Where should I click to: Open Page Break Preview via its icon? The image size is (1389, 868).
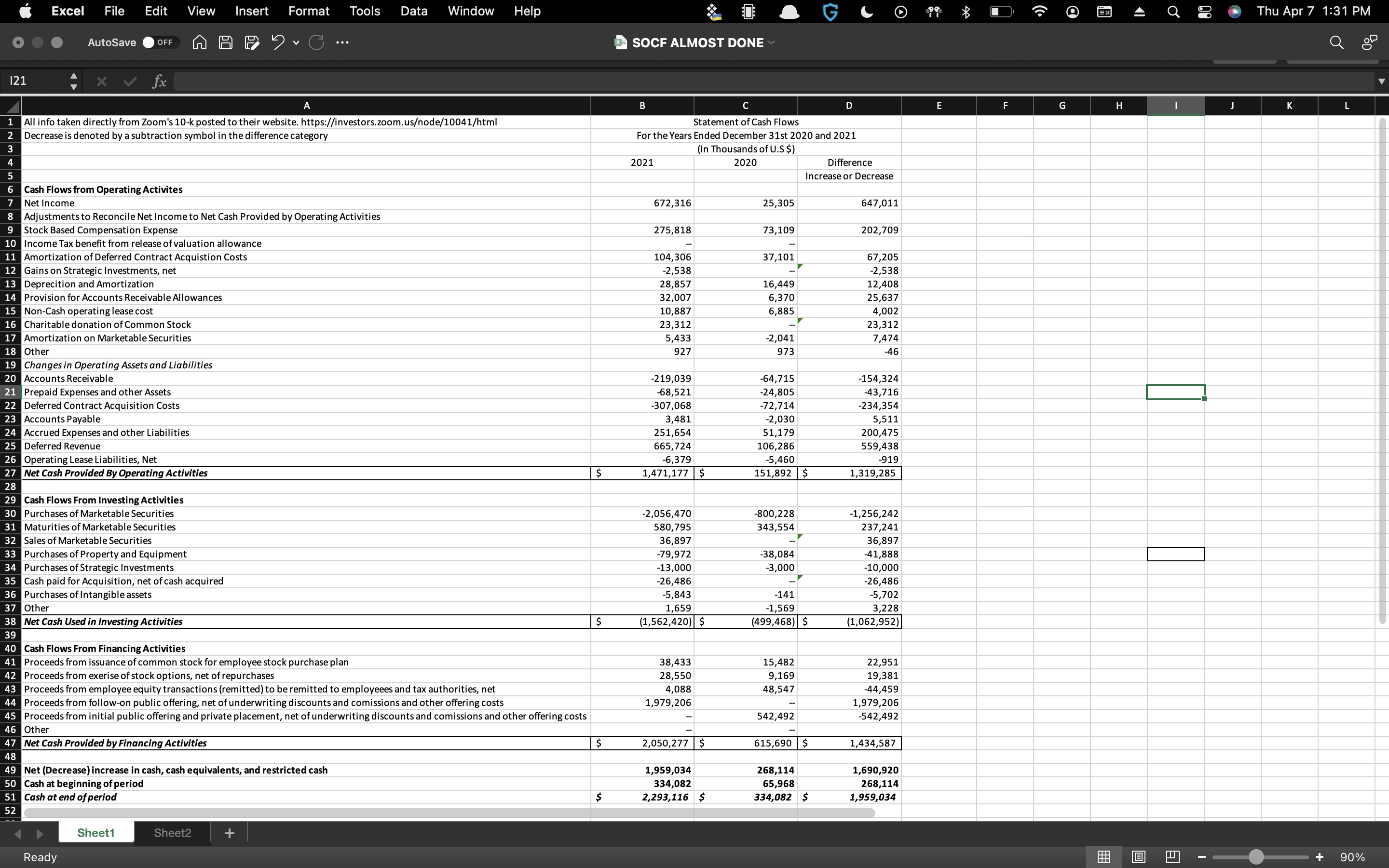point(1171,856)
